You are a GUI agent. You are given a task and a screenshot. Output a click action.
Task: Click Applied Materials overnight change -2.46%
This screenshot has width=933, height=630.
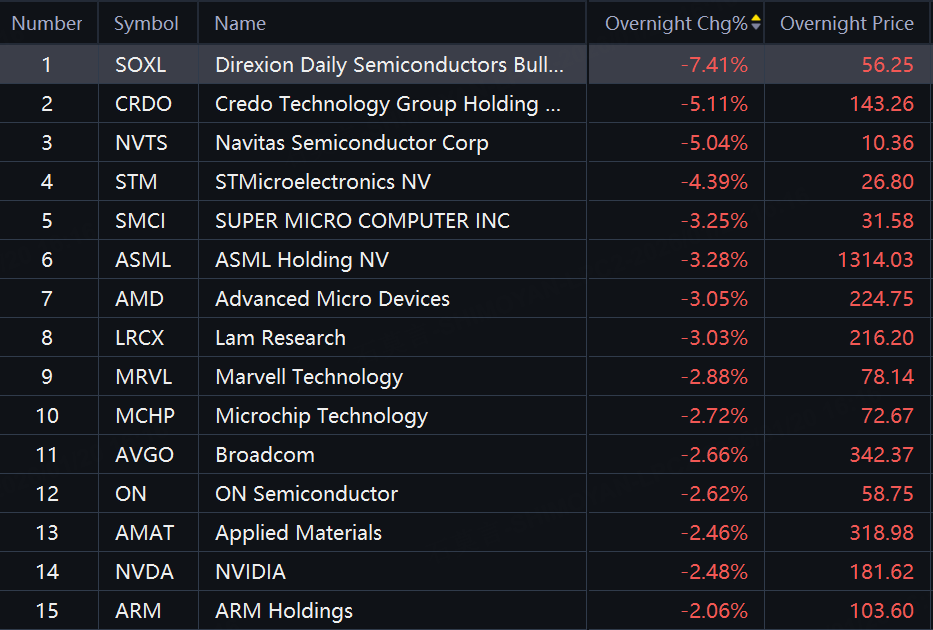click(x=714, y=533)
